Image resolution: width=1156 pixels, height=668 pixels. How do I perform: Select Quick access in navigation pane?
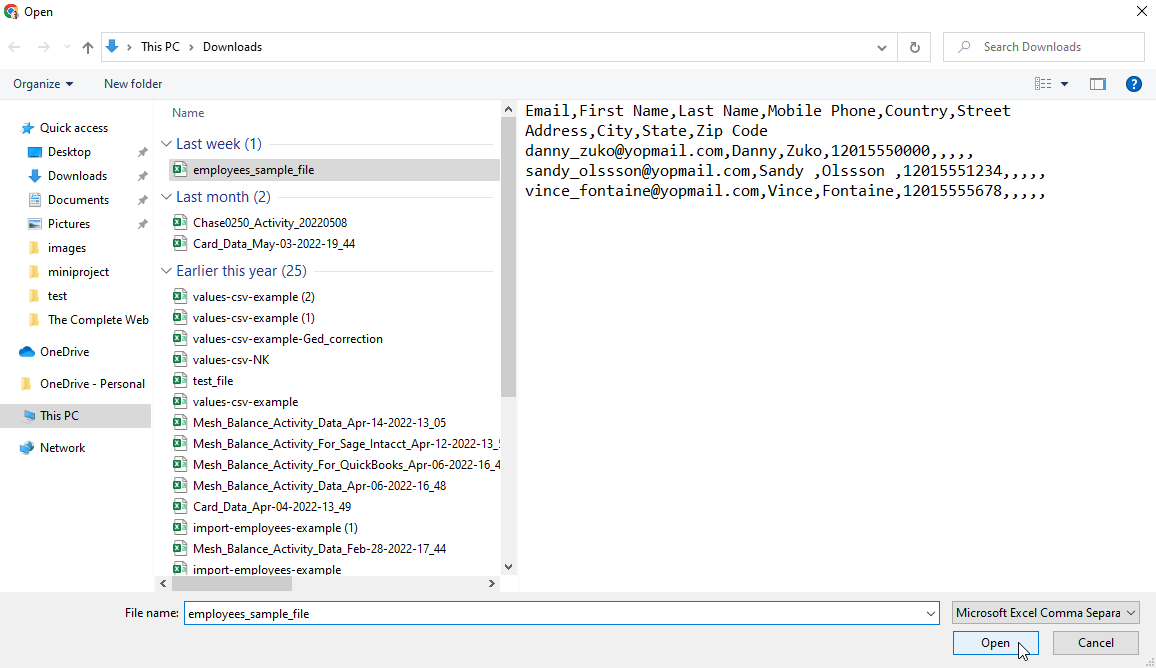[74, 128]
